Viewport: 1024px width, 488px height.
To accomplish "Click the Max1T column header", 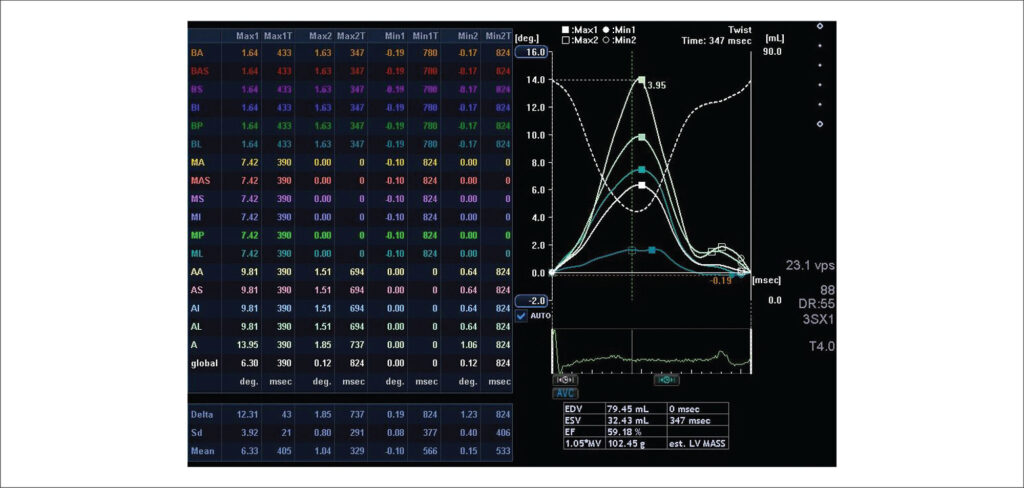I will (x=278, y=35).
